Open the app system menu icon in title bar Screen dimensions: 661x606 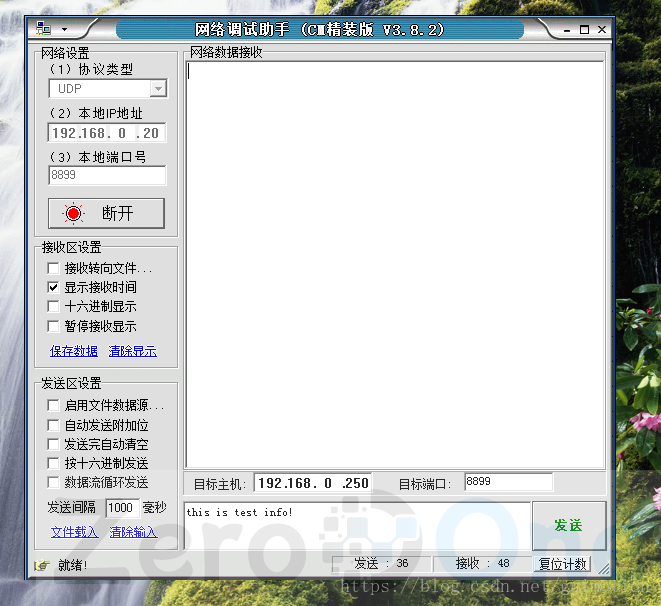pos(43,29)
